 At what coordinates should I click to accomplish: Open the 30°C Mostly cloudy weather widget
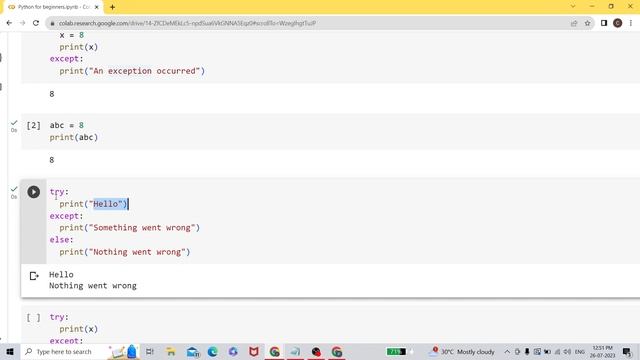click(463, 351)
